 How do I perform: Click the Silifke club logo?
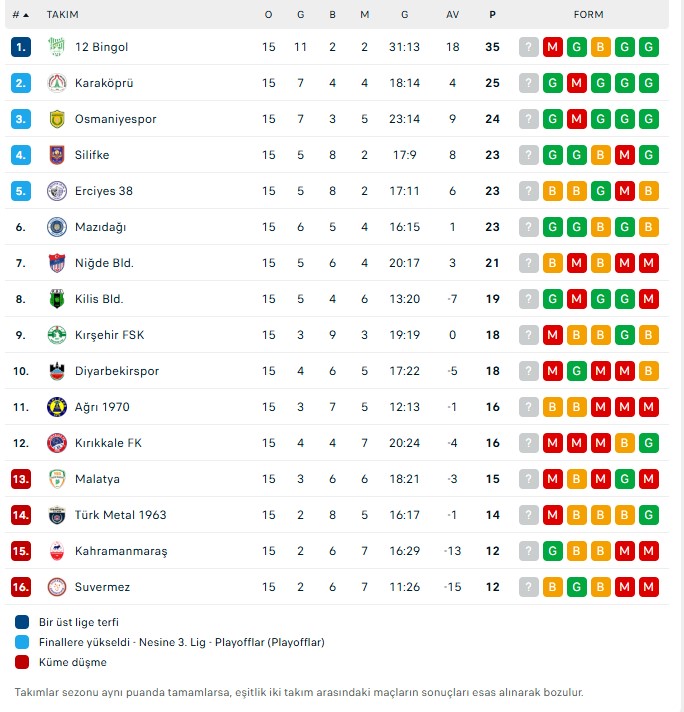56,155
